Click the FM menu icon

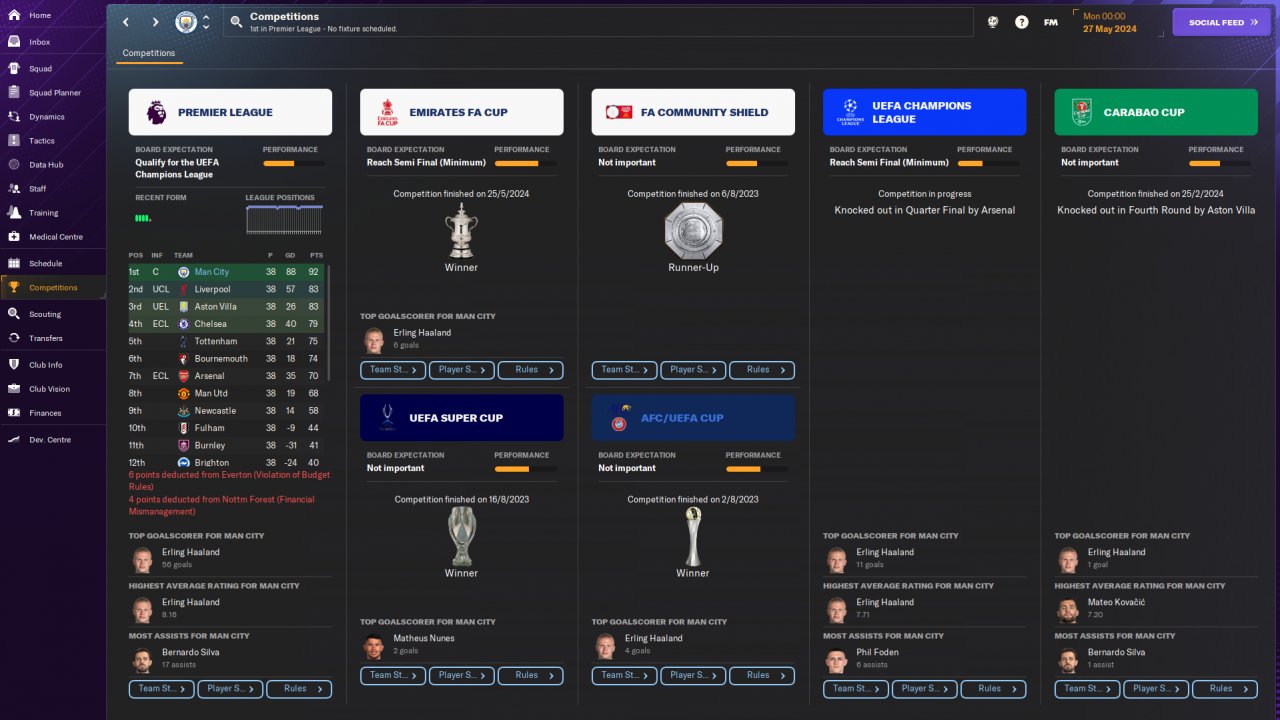tap(1051, 22)
